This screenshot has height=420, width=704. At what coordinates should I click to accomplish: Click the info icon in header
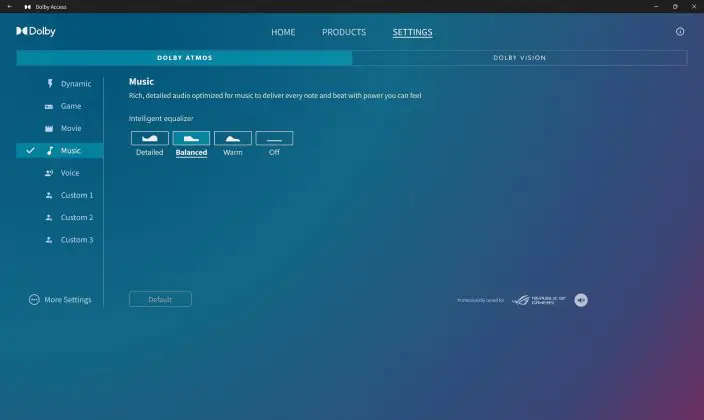(680, 31)
